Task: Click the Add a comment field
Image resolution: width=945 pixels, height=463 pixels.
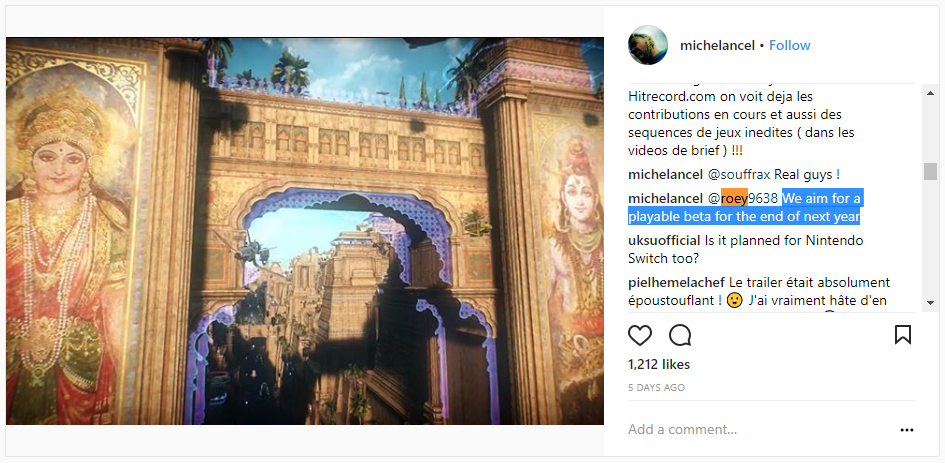Action: [759, 429]
